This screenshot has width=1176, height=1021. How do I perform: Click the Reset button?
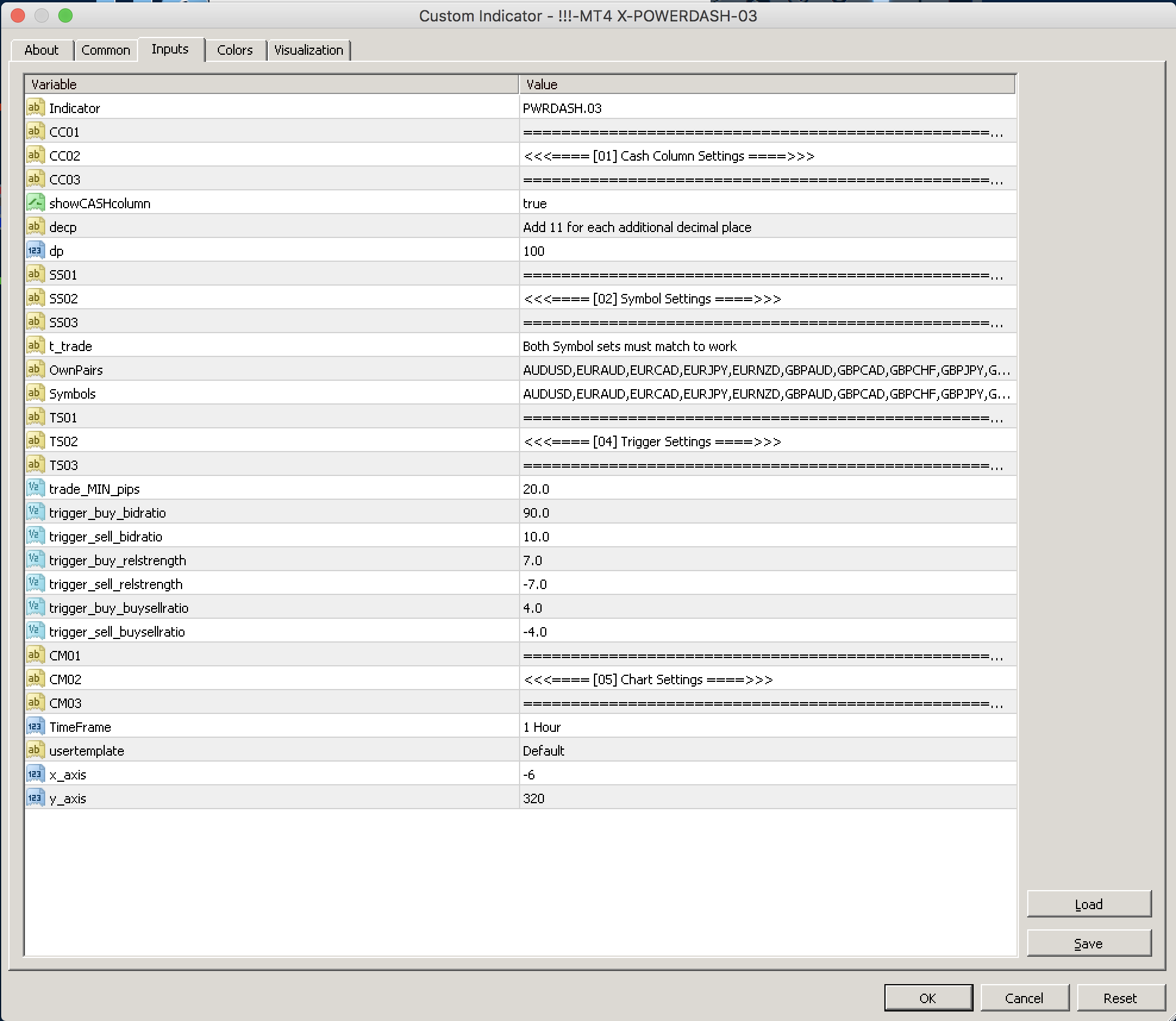click(1119, 998)
